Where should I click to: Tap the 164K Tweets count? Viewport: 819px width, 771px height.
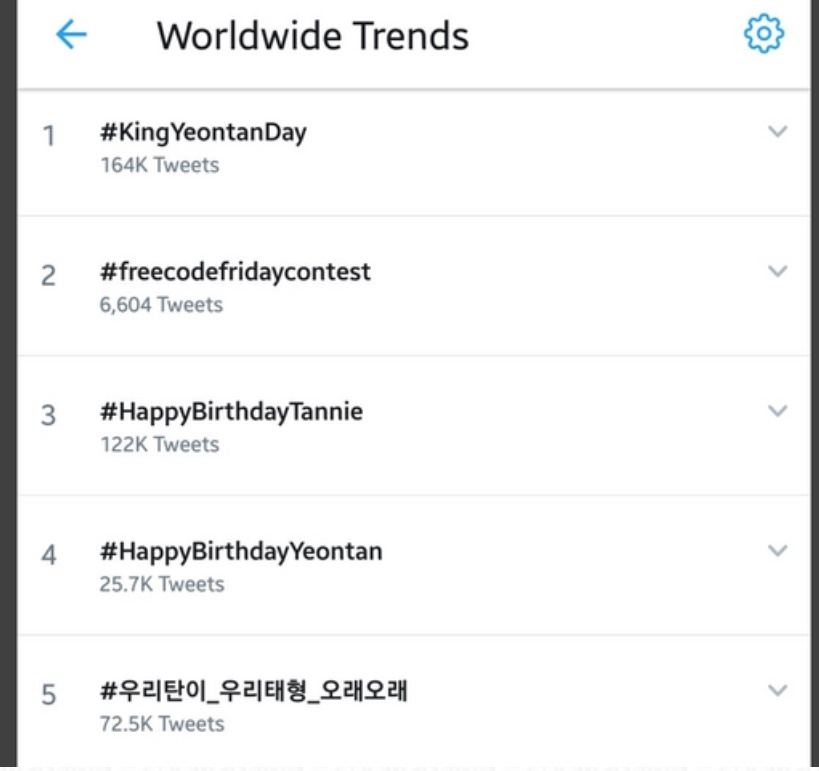160,165
